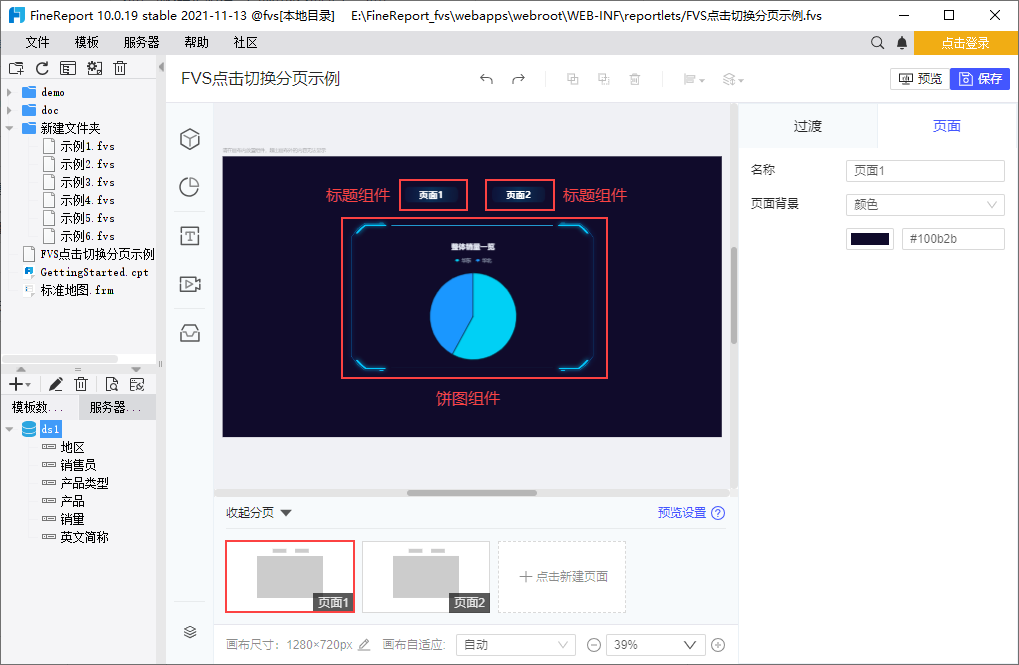This screenshot has width=1019, height=665.
Task: Open the 模板 menu
Action: pyautogui.click(x=86, y=43)
